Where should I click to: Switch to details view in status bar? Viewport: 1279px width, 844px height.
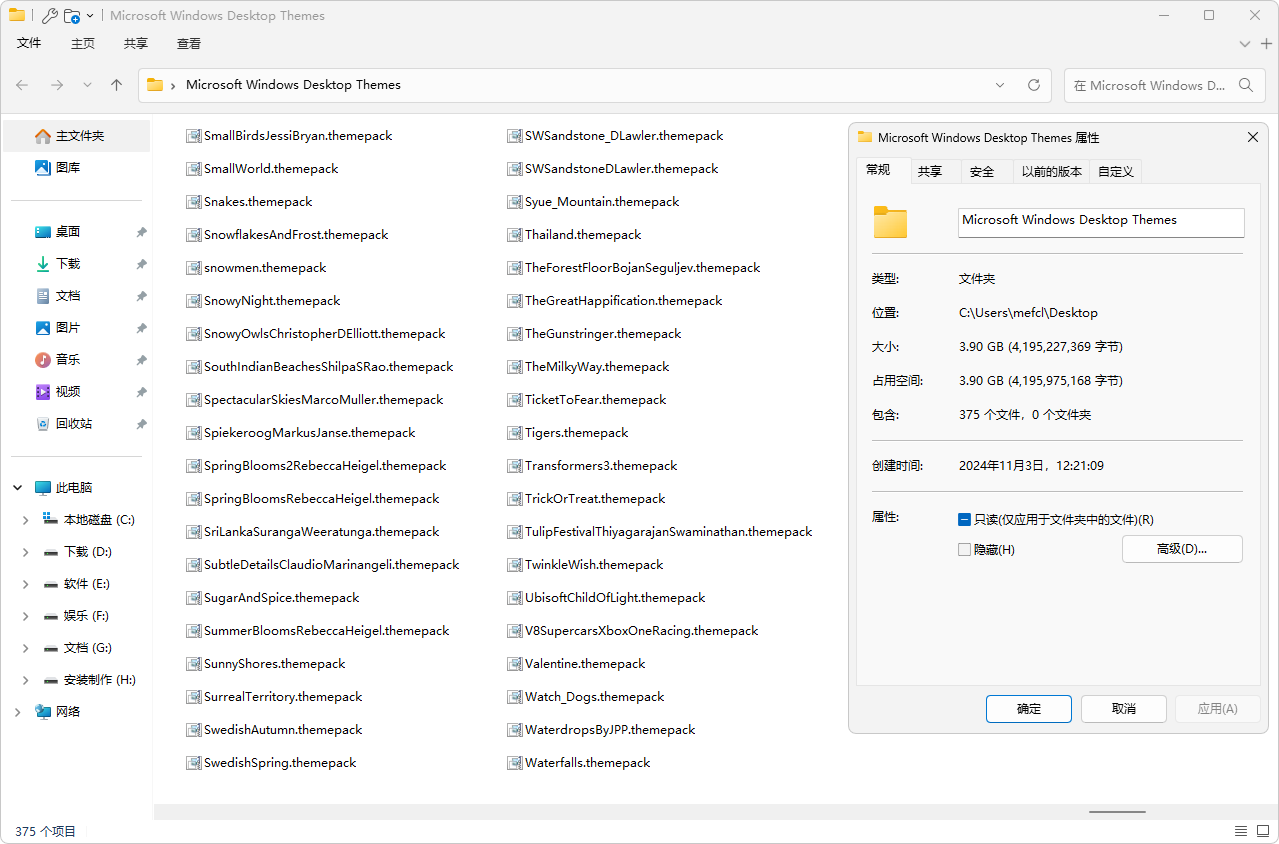point(1240,831)
